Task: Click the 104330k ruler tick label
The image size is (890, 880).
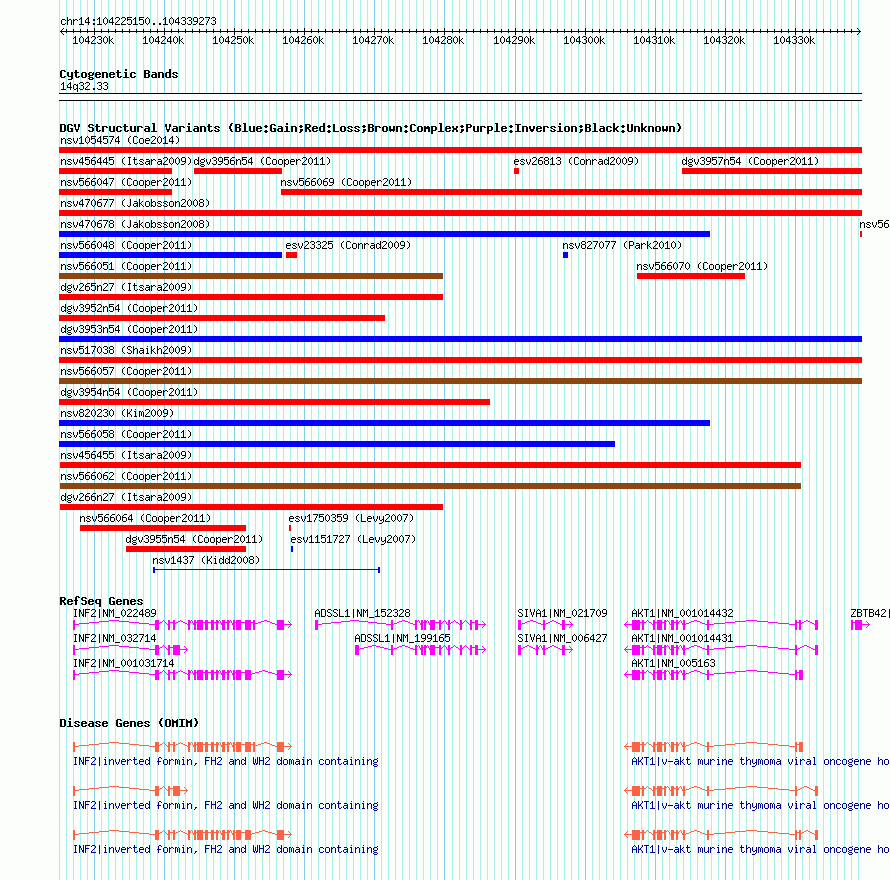Action: [x=794, y=40]
